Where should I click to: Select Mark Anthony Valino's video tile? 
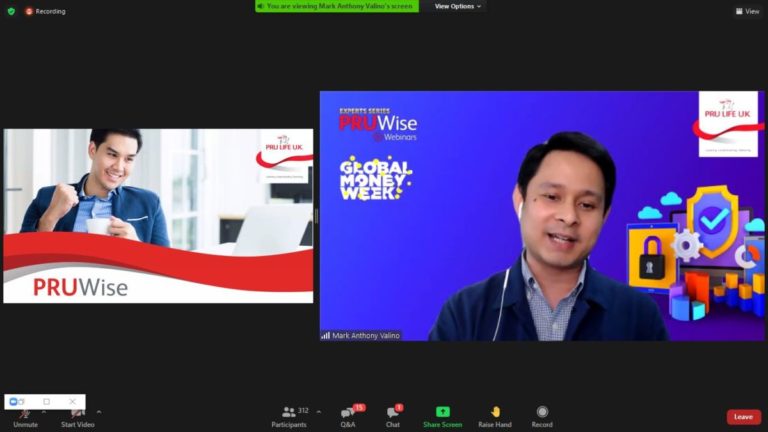pos(542,216)
